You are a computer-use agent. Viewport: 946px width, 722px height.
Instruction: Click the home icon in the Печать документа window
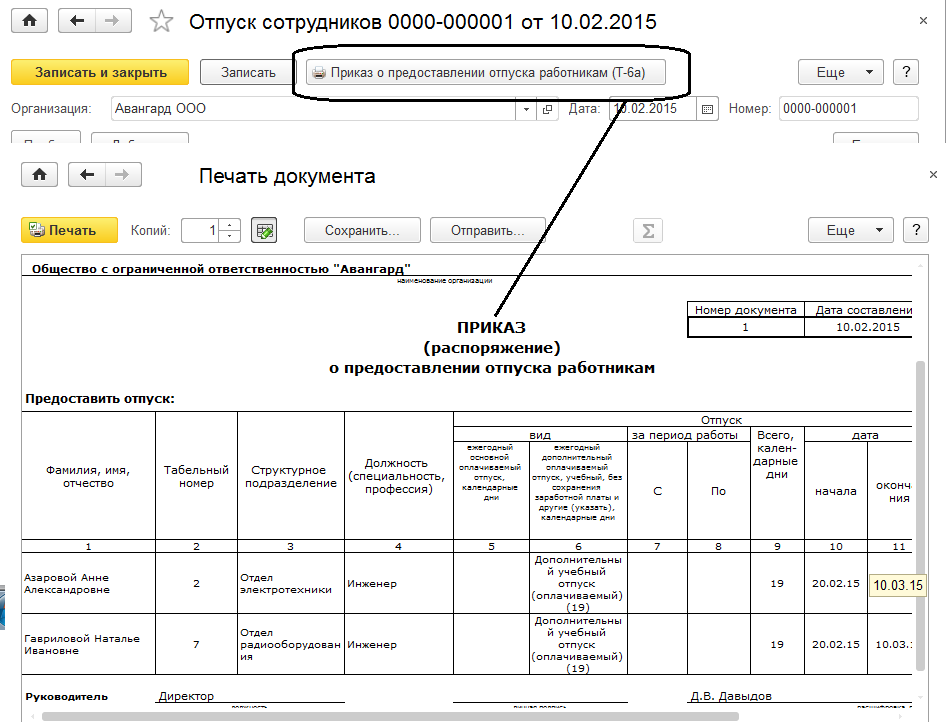tap(39, 175)
